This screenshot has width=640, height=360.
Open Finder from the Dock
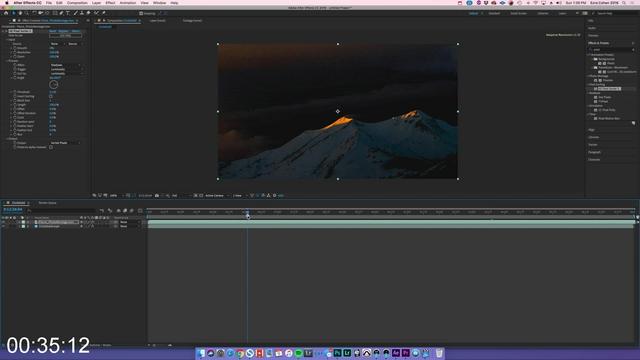(x=201, y=353)
